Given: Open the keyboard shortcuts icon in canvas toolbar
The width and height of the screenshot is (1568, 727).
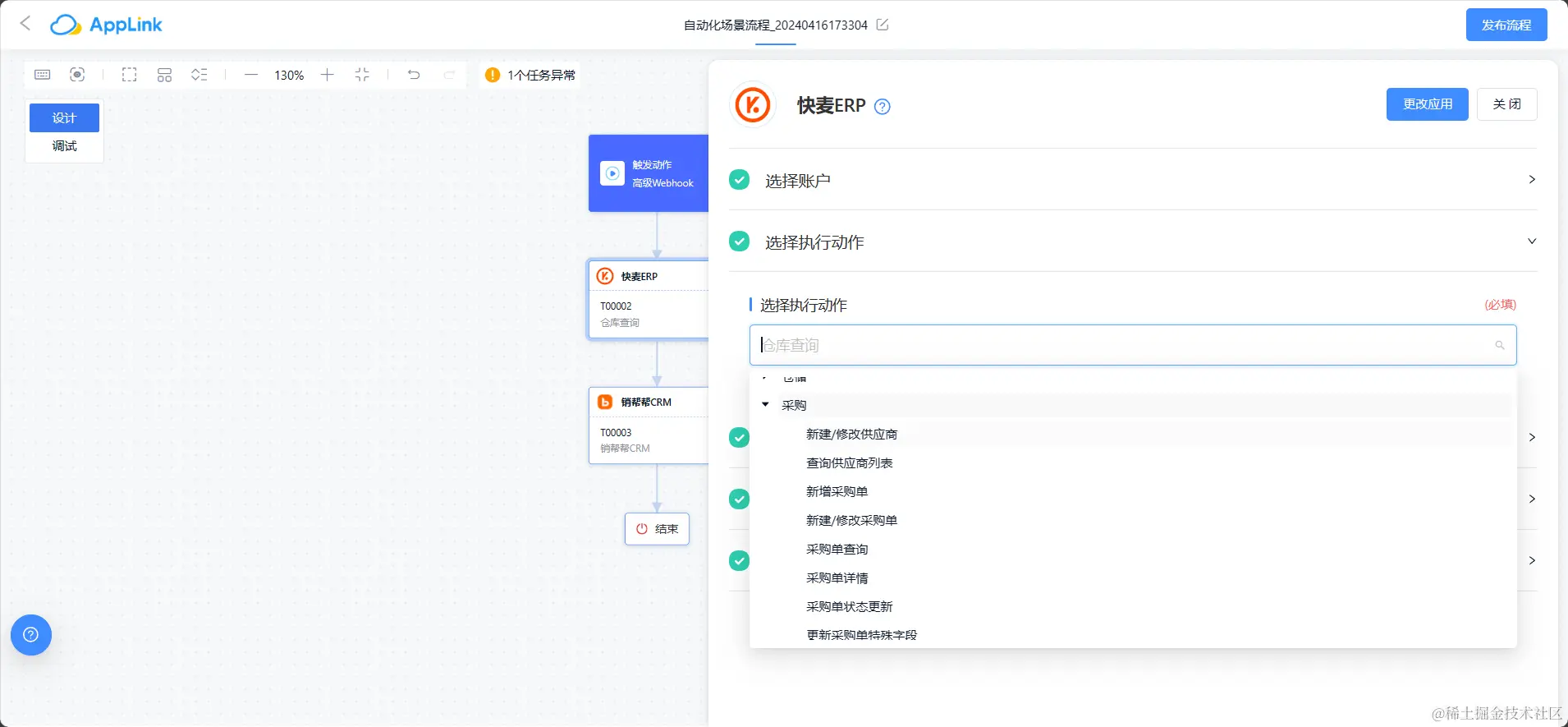Looking at the screenshot, I should (43, 75).
